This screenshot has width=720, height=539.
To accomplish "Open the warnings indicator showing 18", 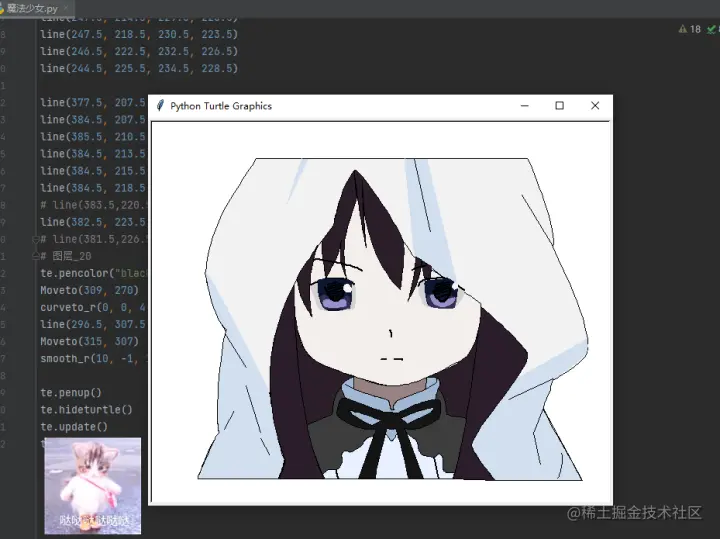I will [x=689, y=29].
